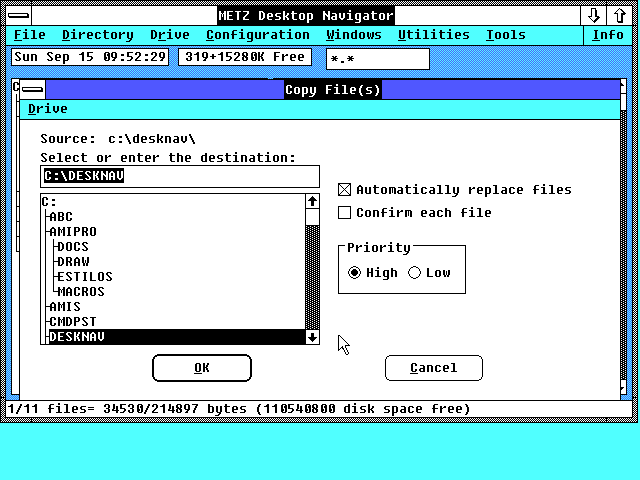Click background window vertical scrollbar track
Image resolution: width=640 pixels, height=480 pixels.
(x=623, y=245)
